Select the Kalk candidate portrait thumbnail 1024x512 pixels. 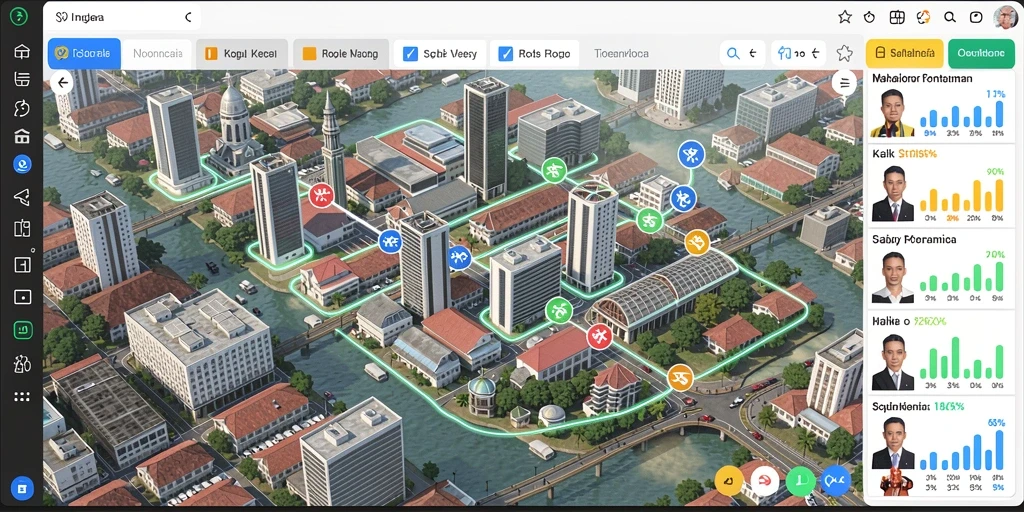[892, 193]
